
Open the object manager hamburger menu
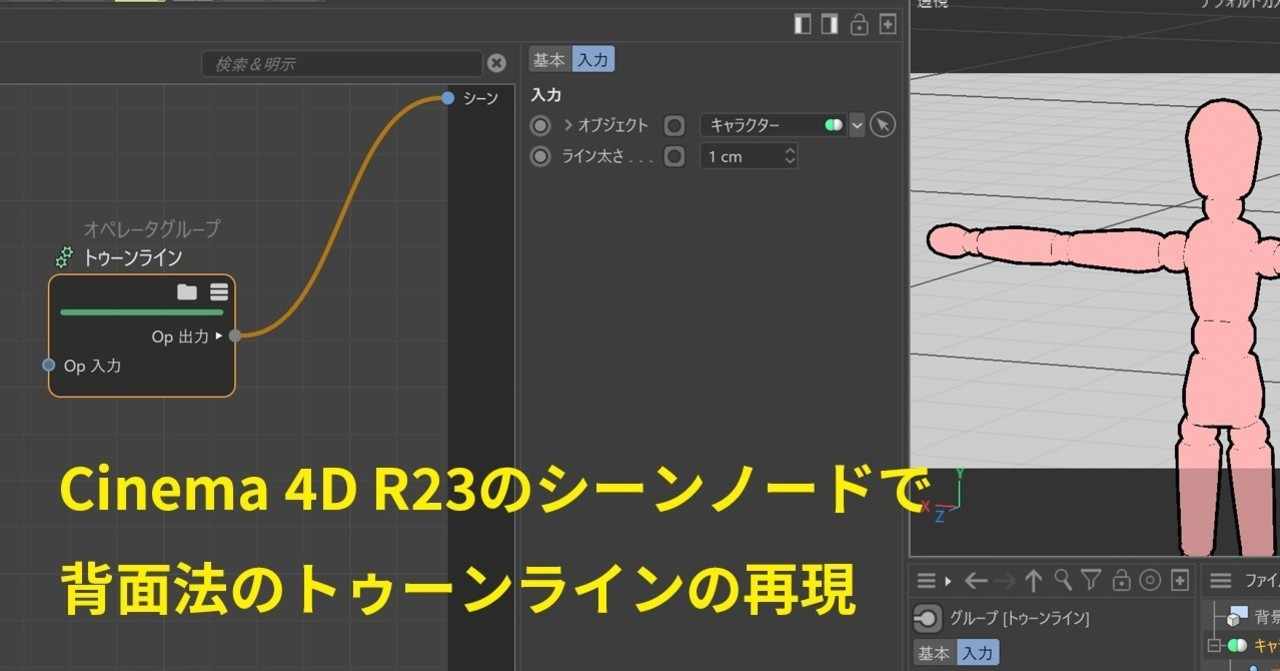(x=1221, y=580)
